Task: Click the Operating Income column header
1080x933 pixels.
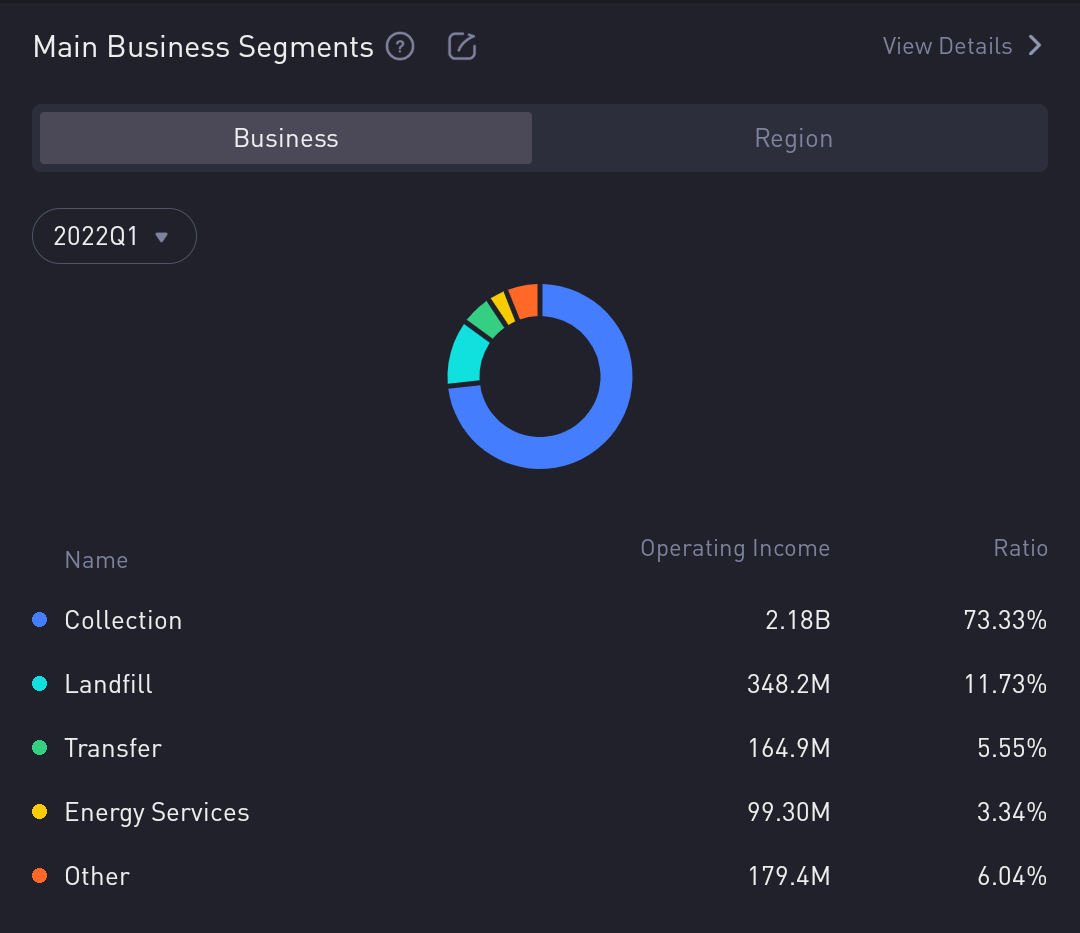Action: [x=735, y=548]
